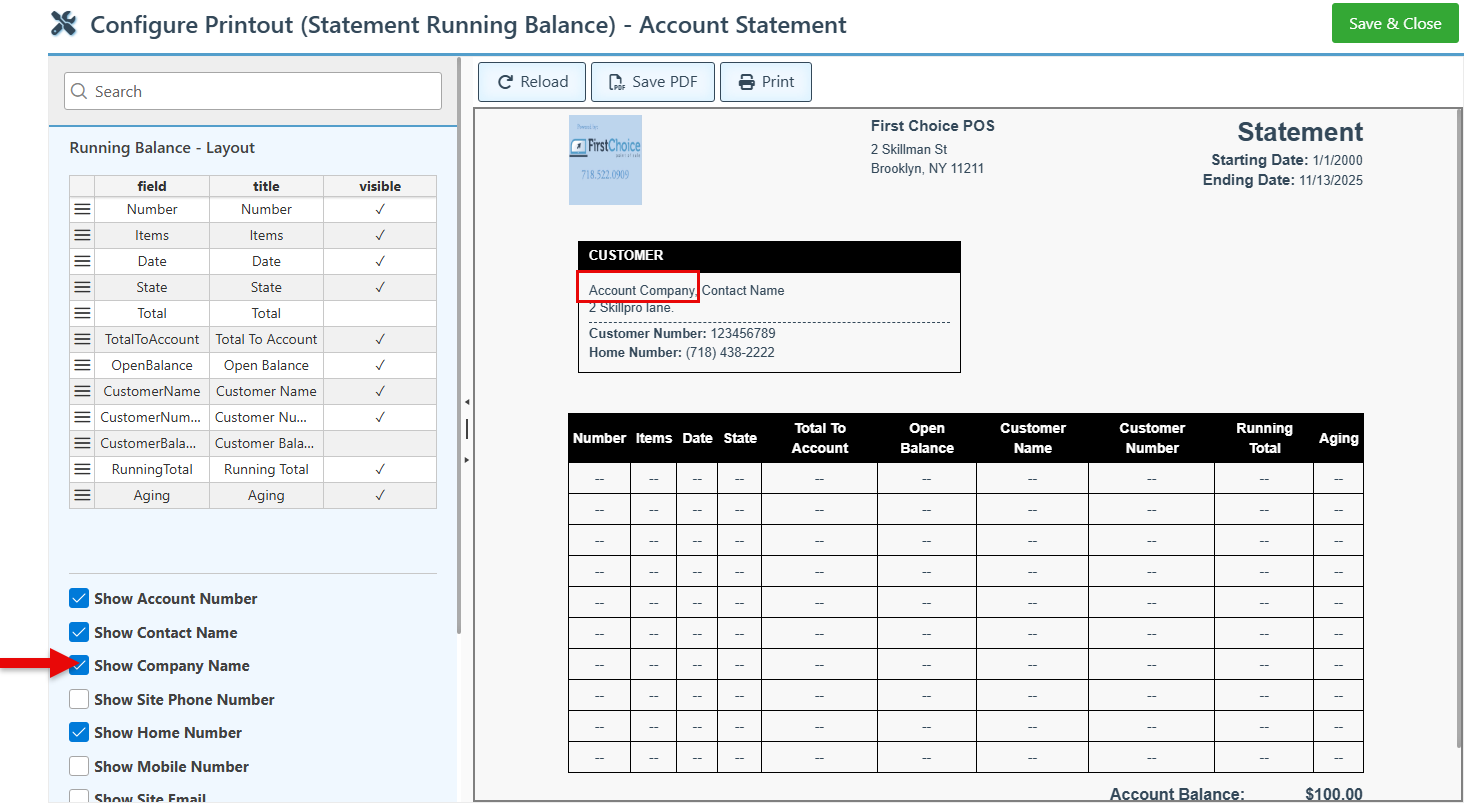Click the drag handle for Aging row
This screenshot has height=808, width=1468.
[x=82, y=496]
